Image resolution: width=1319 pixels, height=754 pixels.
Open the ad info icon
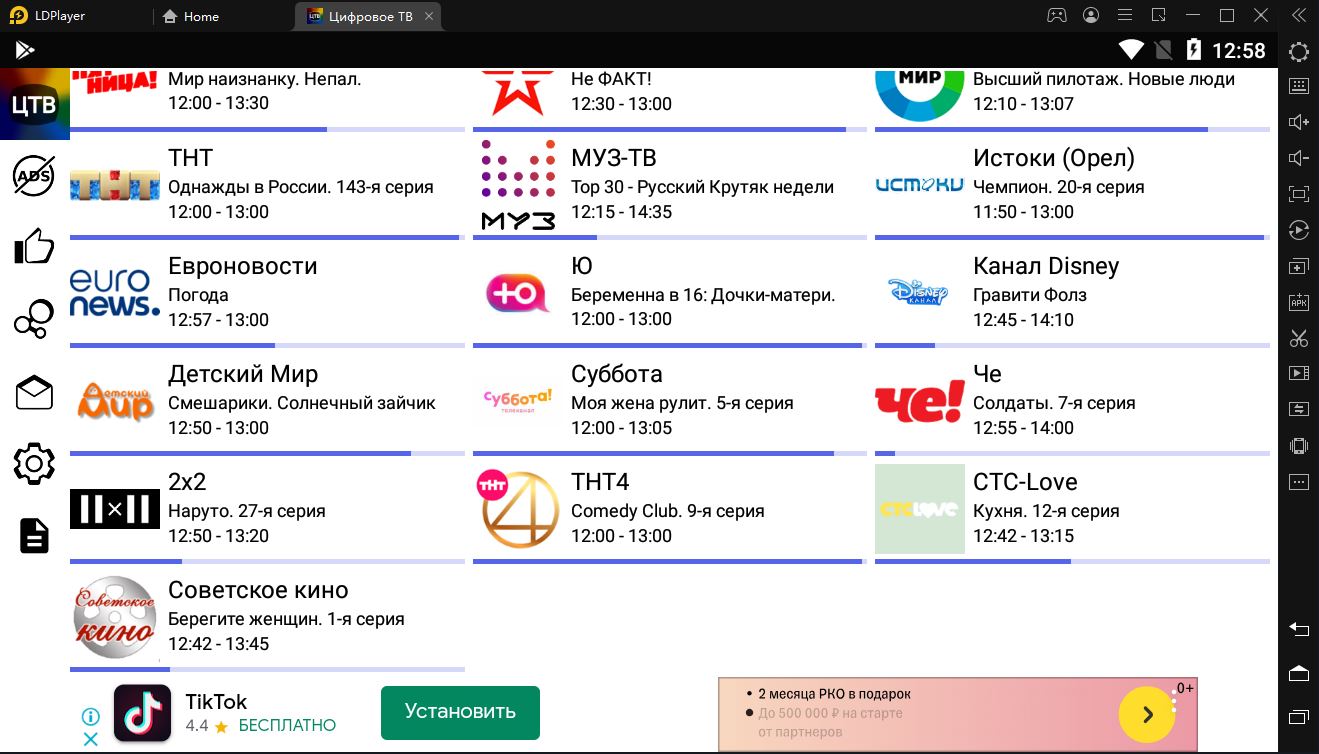point(90,717)
